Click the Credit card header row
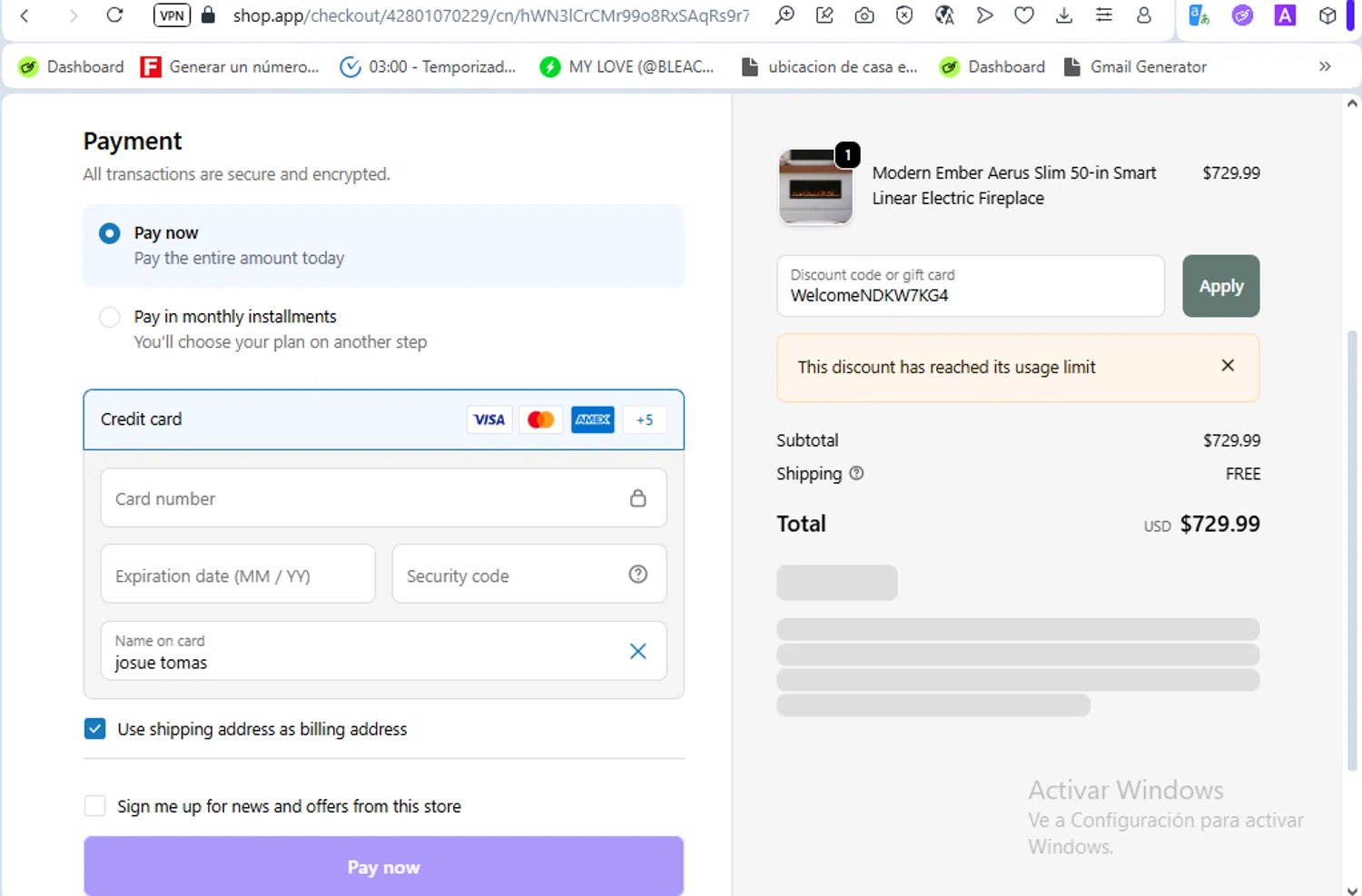Viewport: 1362px width, 896px height. pos(383,419)
